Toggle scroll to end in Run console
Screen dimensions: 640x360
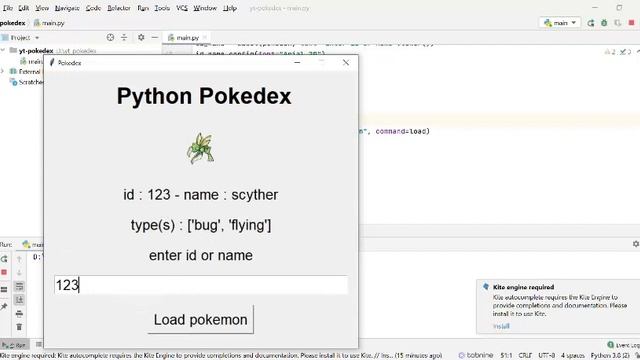(x=19, y=300)
